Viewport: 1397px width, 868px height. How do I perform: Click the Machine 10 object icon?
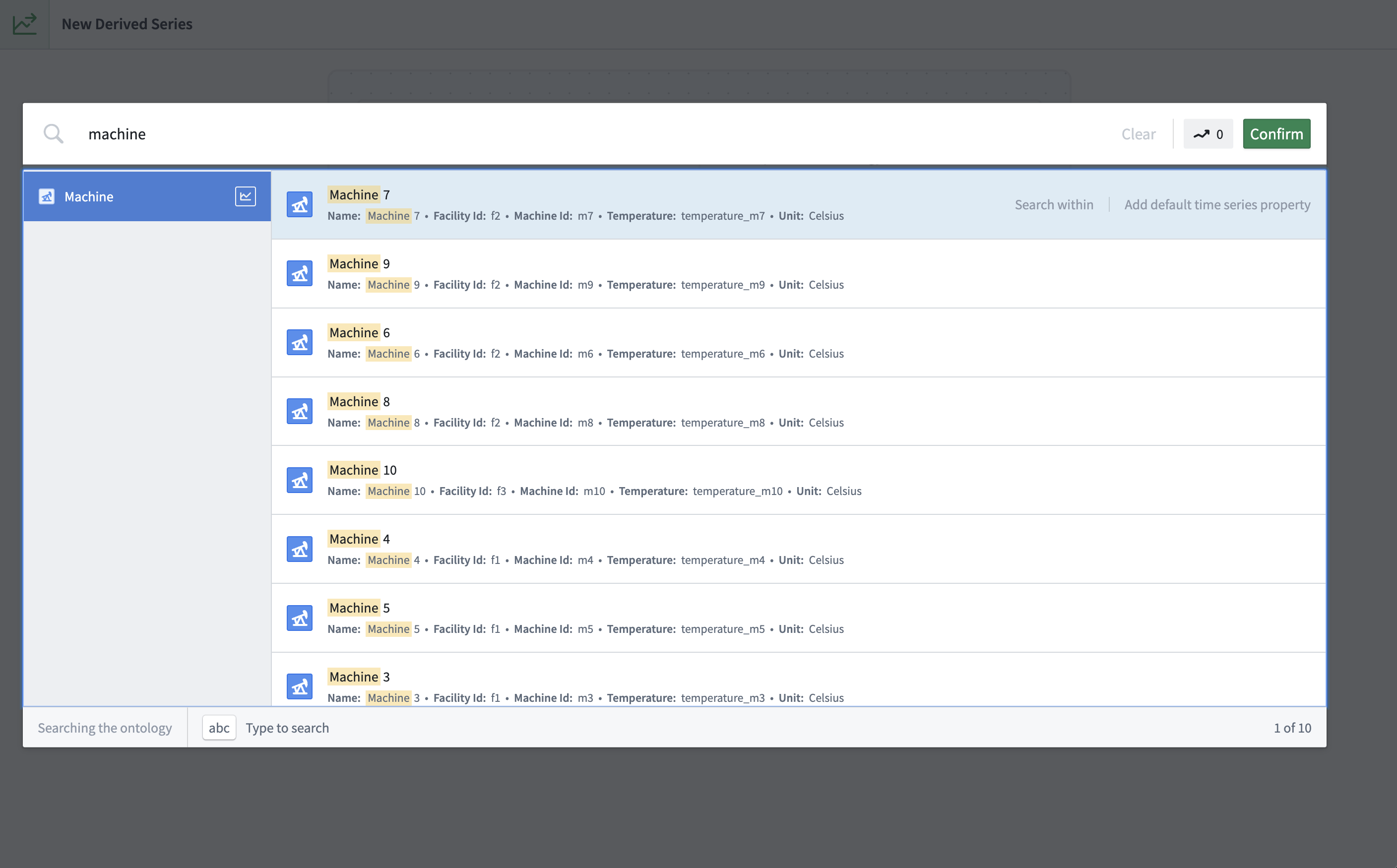coord(299,480)
